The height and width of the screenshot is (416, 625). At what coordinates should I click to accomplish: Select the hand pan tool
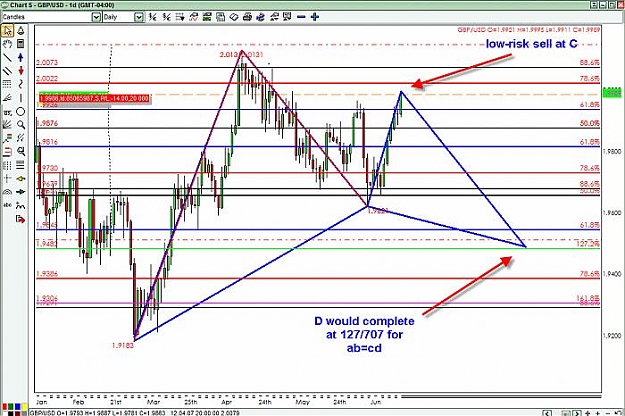8,44
